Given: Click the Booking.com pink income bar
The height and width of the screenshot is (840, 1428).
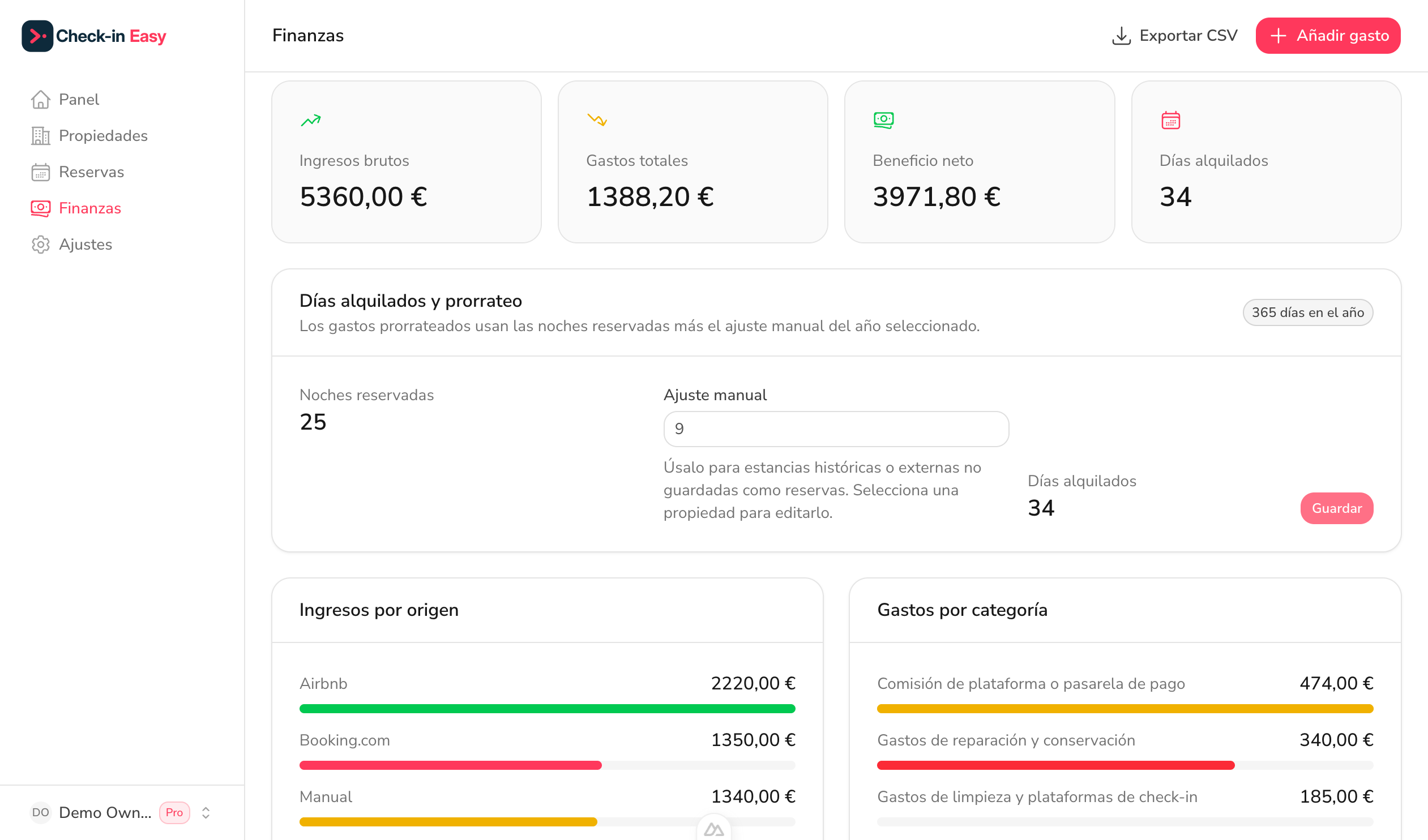Looking at the screenshot, I should (x=451, y=765).
